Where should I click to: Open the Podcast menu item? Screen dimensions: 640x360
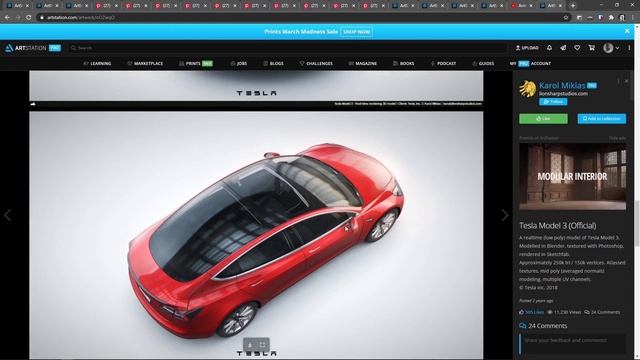click(443, 64)
